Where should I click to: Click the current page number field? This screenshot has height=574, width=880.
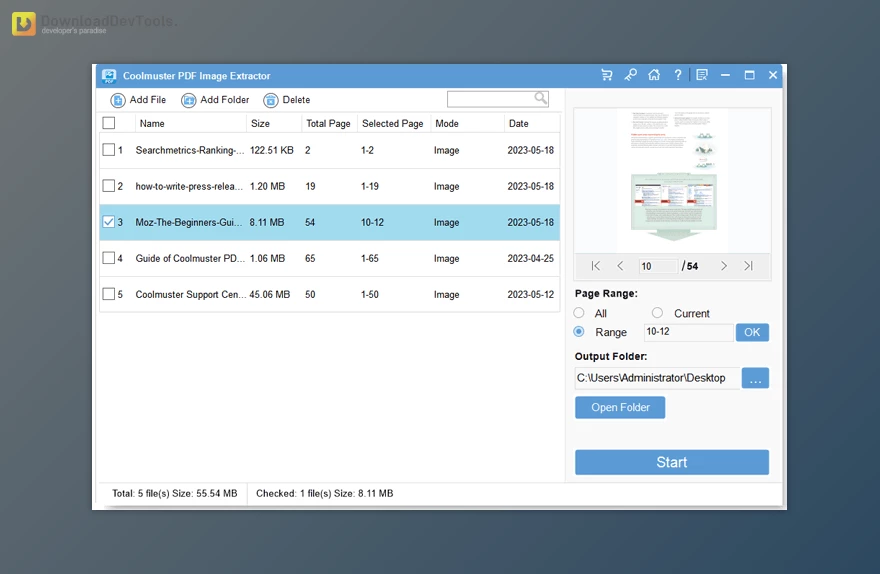click(658, 266)
